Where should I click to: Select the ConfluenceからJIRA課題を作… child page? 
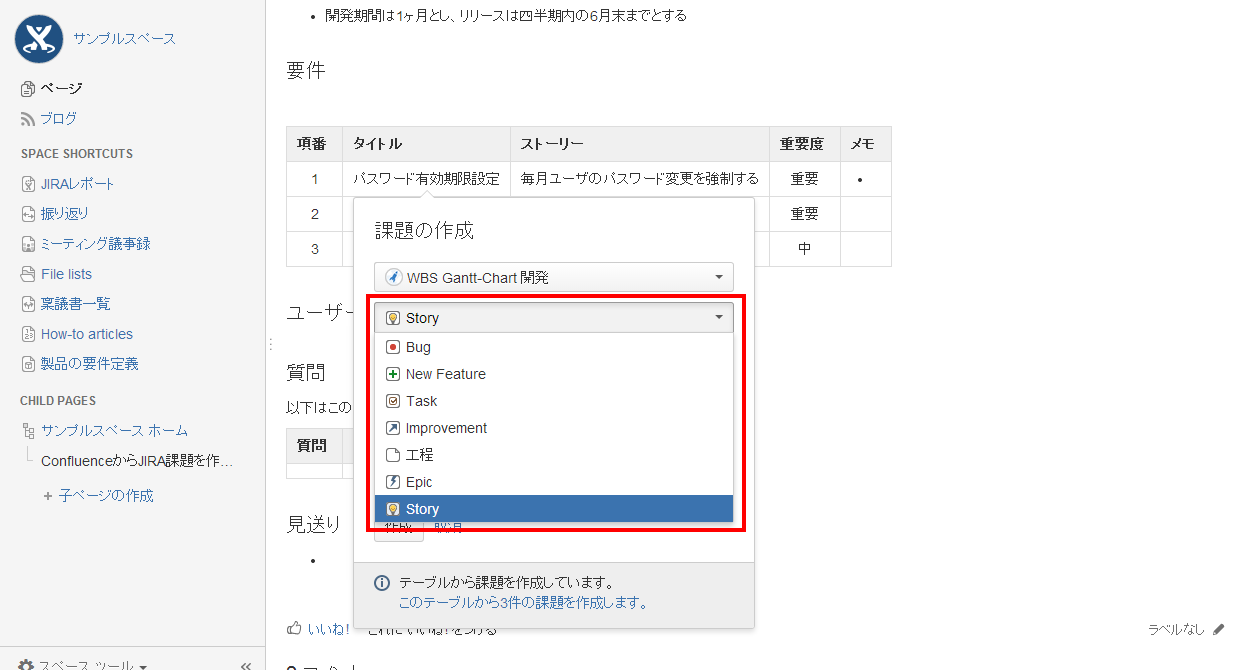click(x=137, y=461)
